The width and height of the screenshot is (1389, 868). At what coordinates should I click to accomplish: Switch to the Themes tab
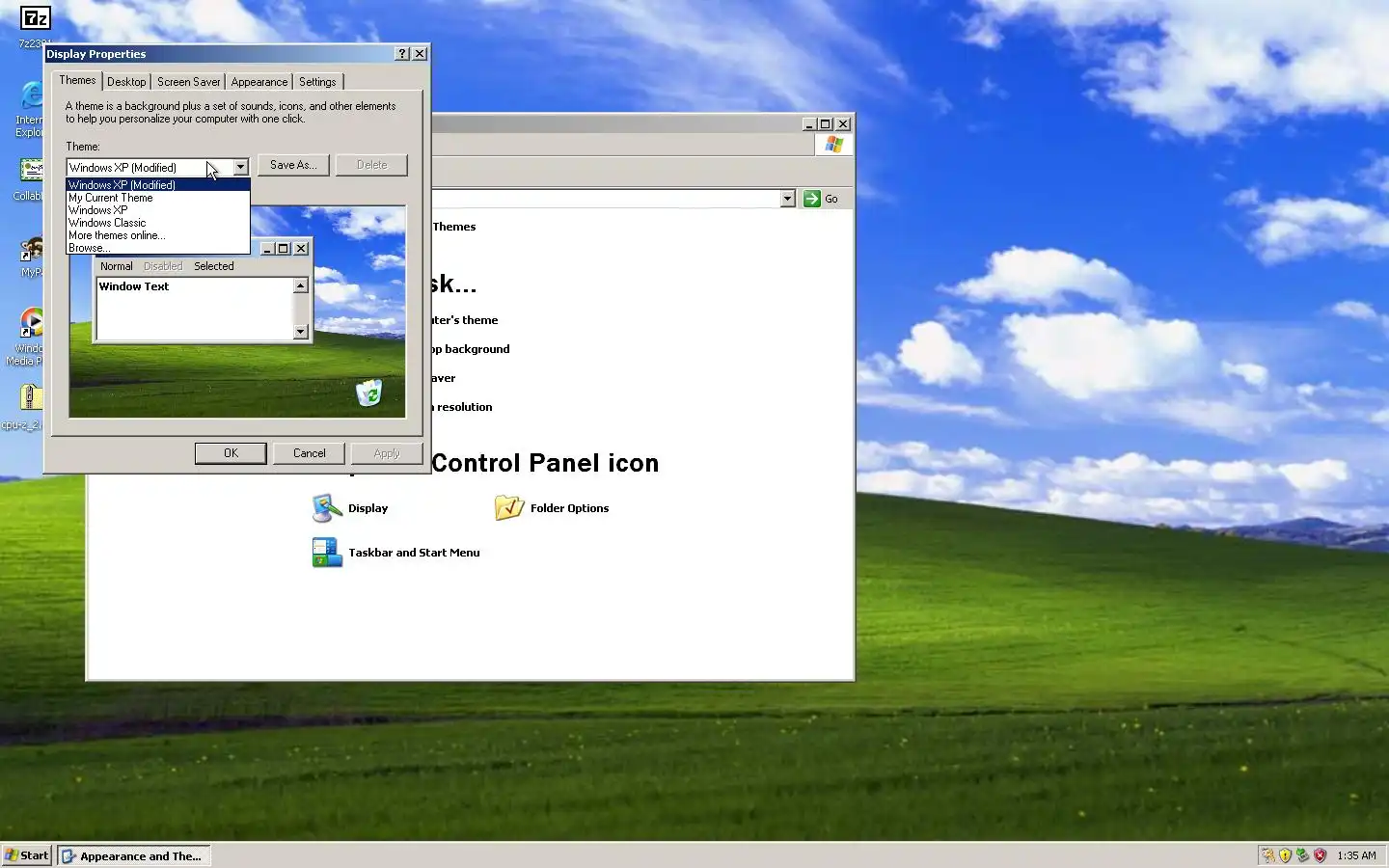pos(77,81)
